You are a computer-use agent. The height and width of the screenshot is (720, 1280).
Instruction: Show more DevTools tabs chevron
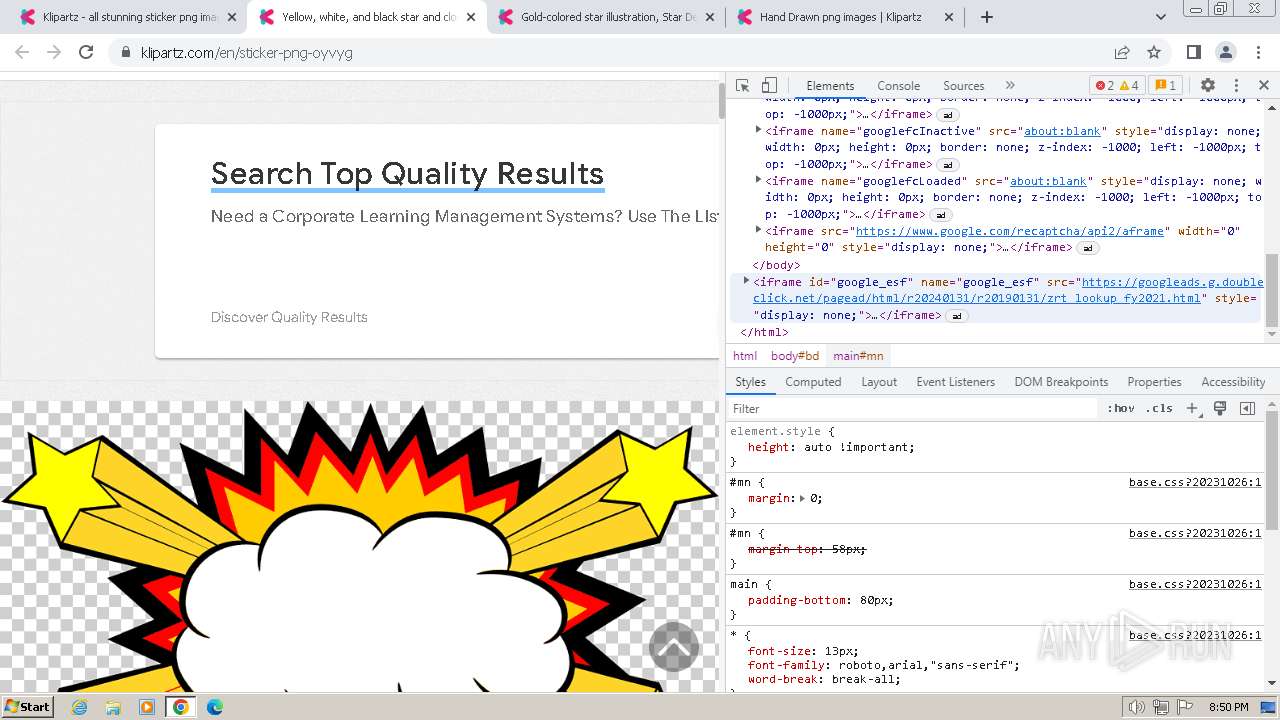(1010, 85)
